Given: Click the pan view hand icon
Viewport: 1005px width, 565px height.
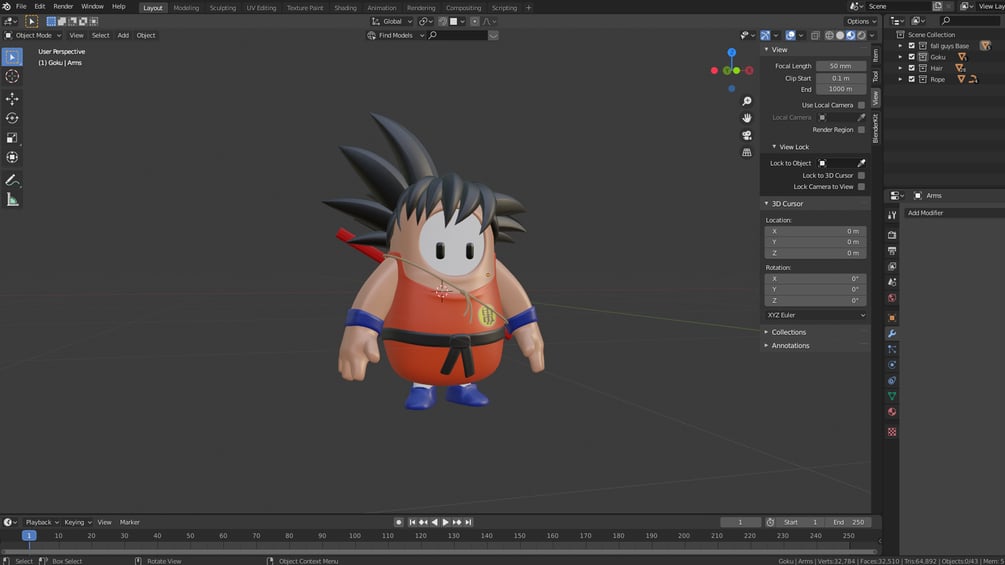Looking at the screenshot, I should coord(747,118).
